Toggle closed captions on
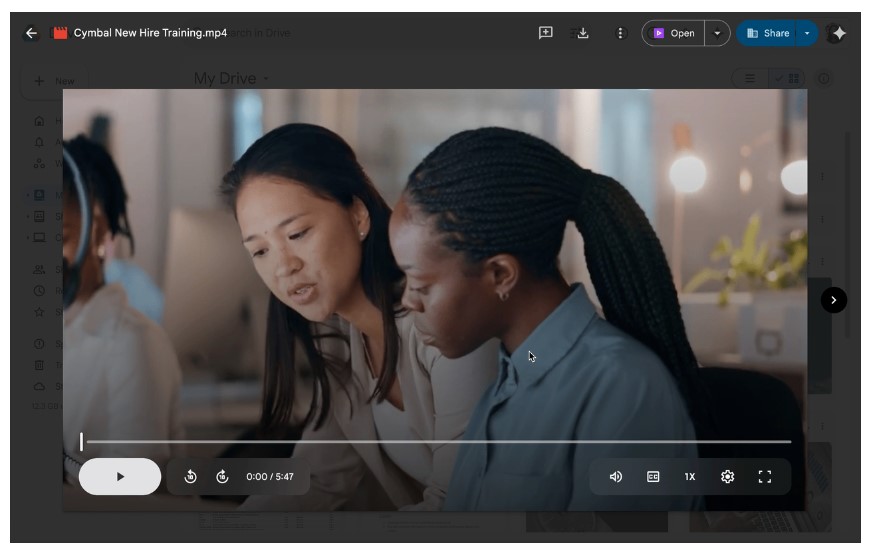Image resolution: width=874 pixels, height=555 pixels. [653, 477]
